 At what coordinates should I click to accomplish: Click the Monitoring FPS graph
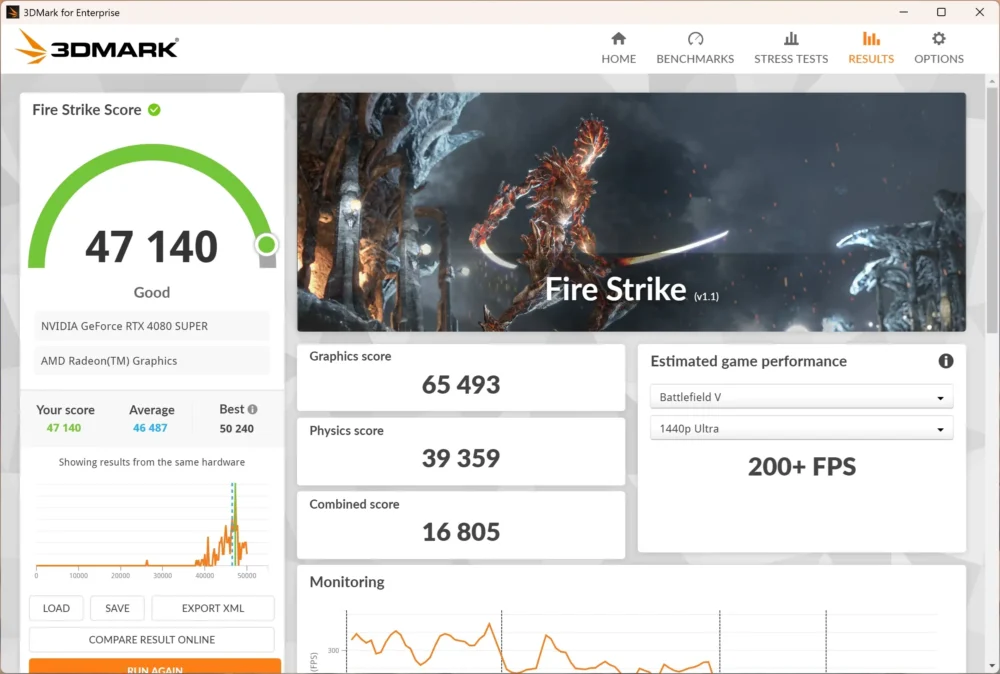pyautogui.click(x=631, y=641)
